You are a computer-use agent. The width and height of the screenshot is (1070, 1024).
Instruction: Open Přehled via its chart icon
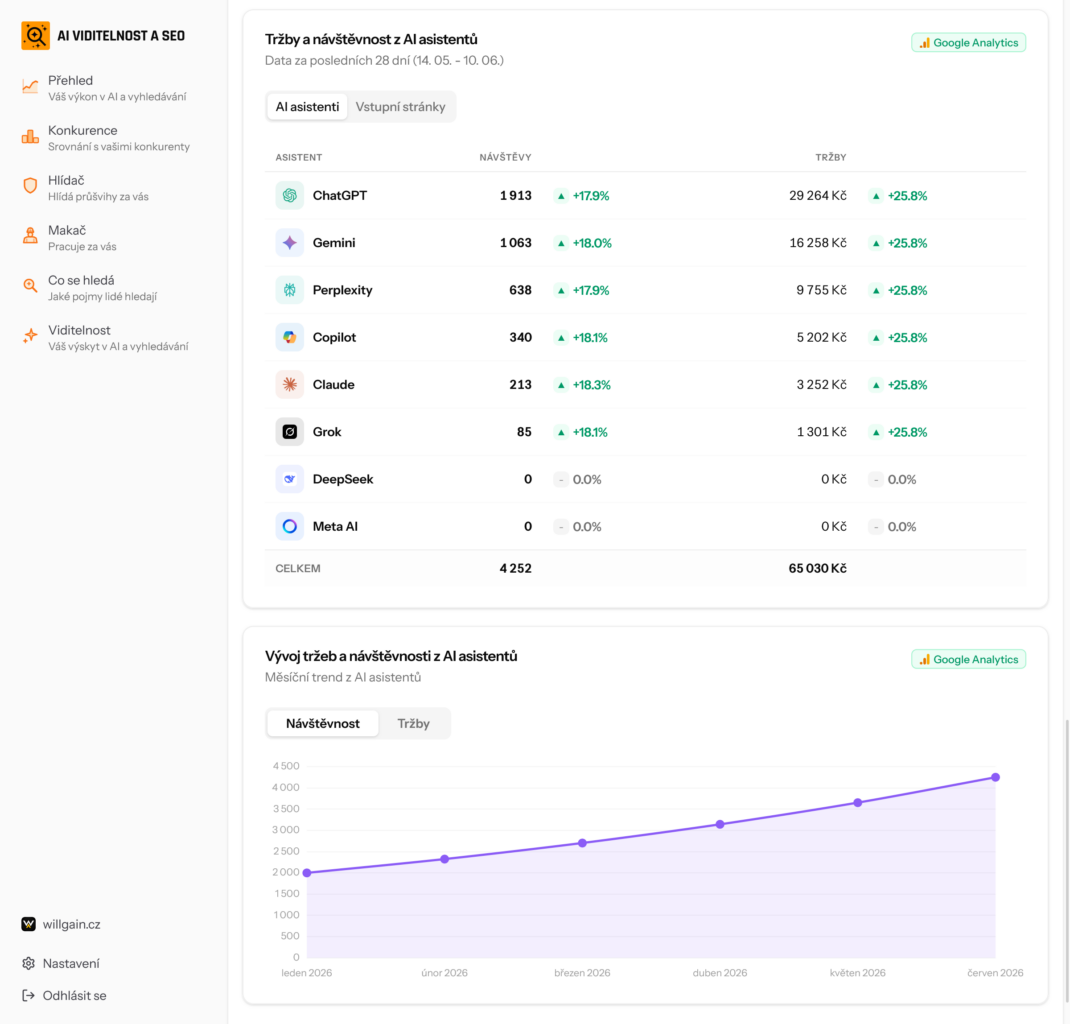(x=30, y=87)
